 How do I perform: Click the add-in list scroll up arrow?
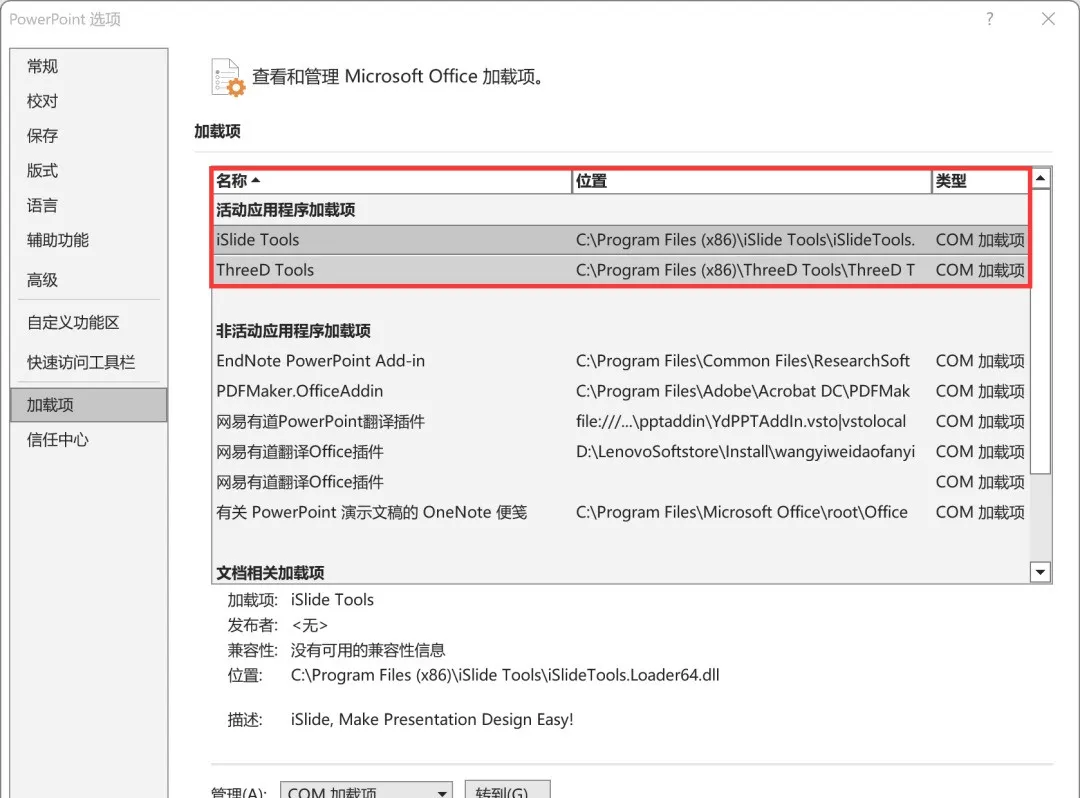click(x=1041, y=179)
